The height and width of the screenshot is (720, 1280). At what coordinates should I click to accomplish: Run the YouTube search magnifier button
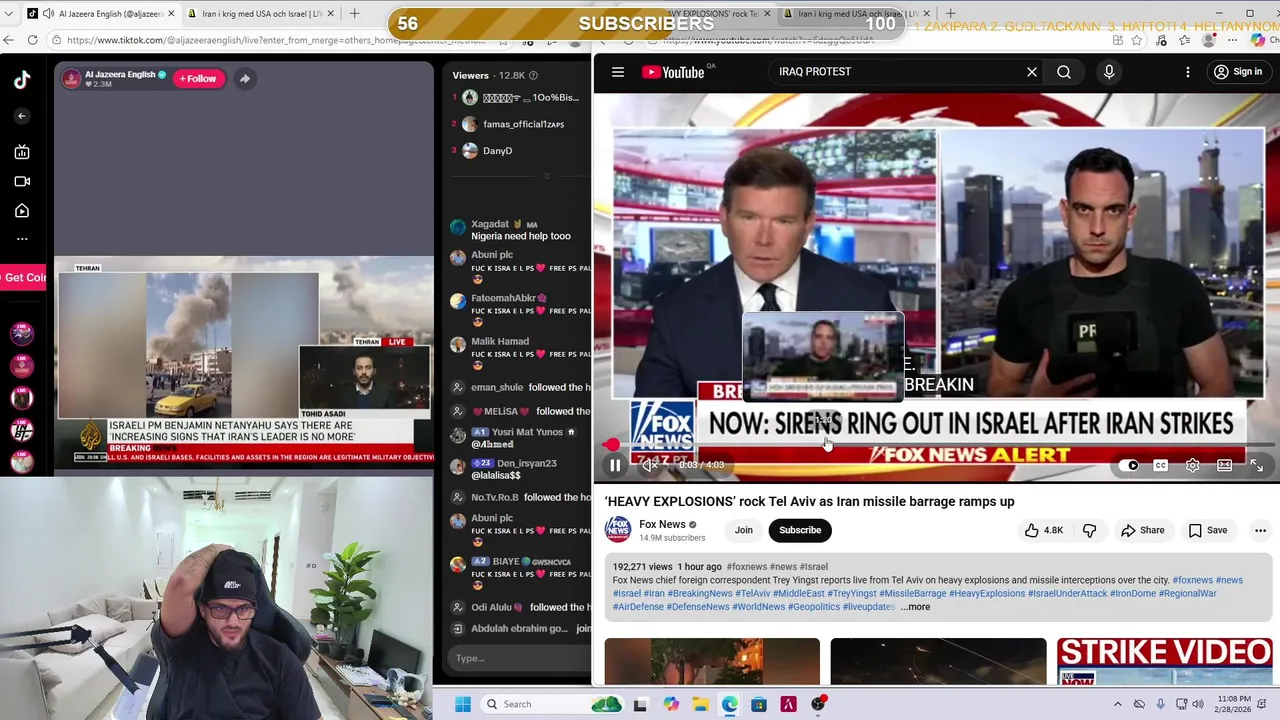point(1064,72)
